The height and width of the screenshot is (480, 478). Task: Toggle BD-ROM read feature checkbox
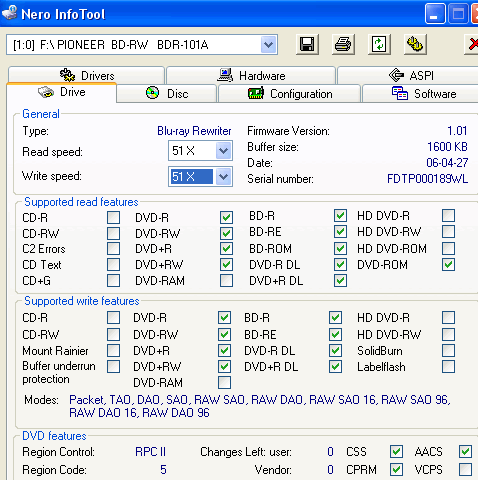(340, 249)
